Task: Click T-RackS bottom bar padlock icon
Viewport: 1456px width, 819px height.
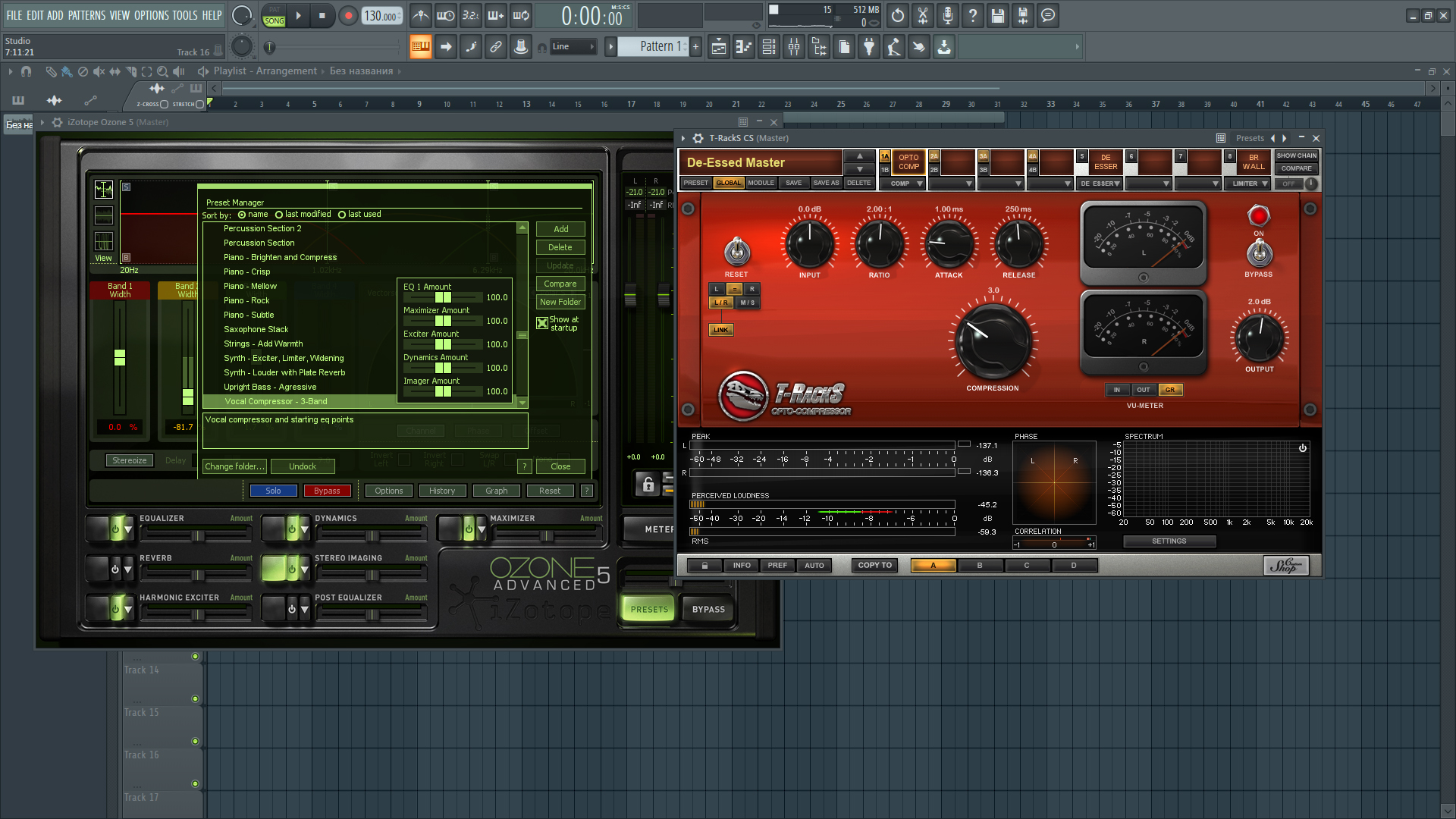Action: 704,566
